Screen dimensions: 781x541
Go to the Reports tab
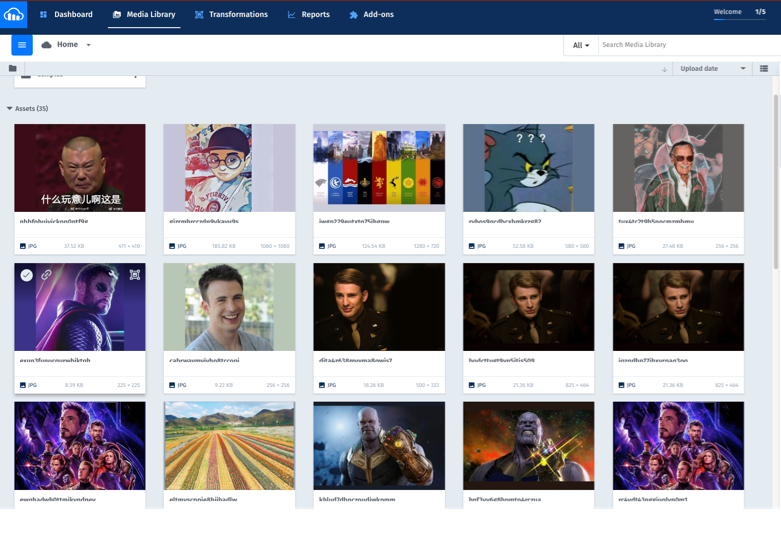click(x=308, y=14)
